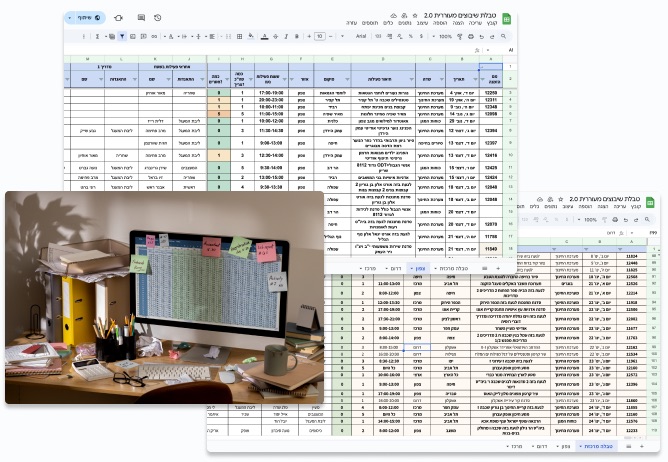Click the merge cells icon in the top window

pyautogui.click(x=228, y=37)
